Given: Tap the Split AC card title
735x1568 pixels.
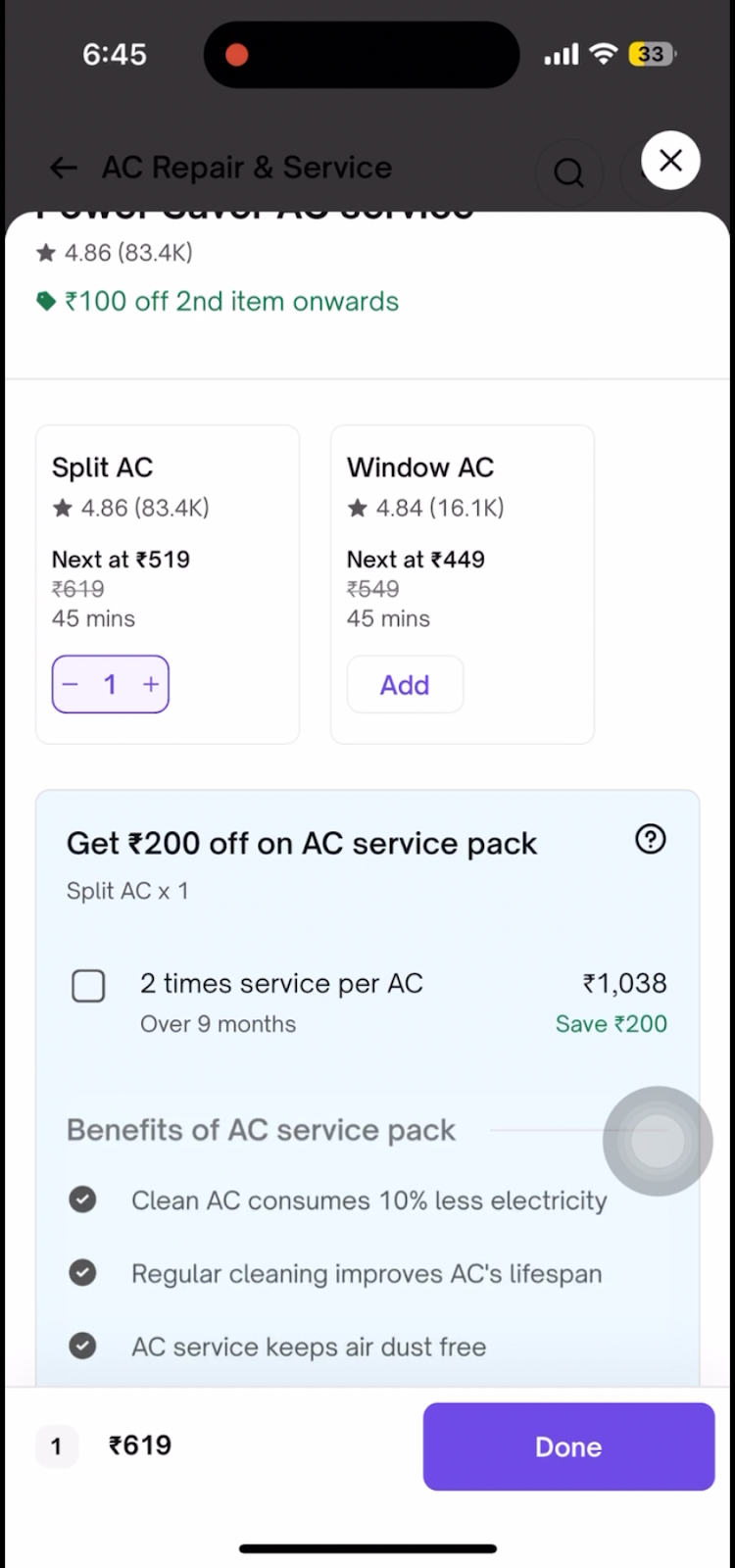Looking at the screenshot, I should (103, 467).
